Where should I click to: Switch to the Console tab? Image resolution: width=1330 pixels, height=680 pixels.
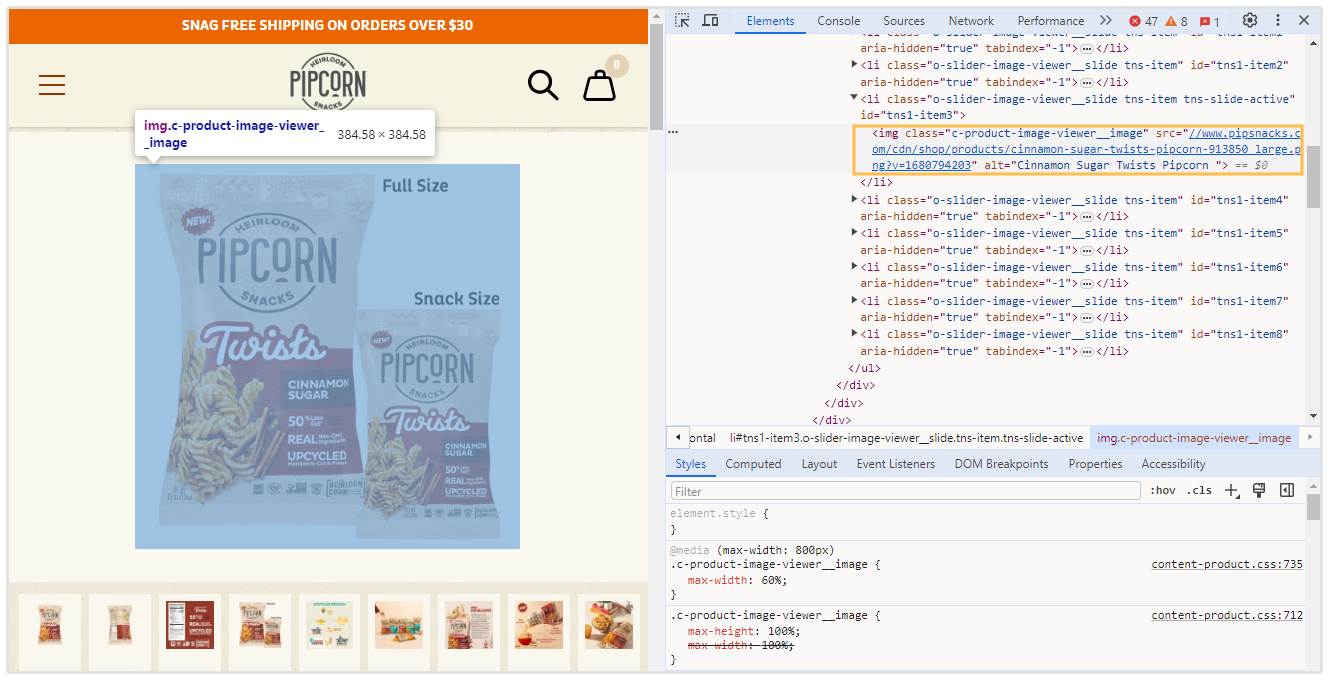point(838,20)
